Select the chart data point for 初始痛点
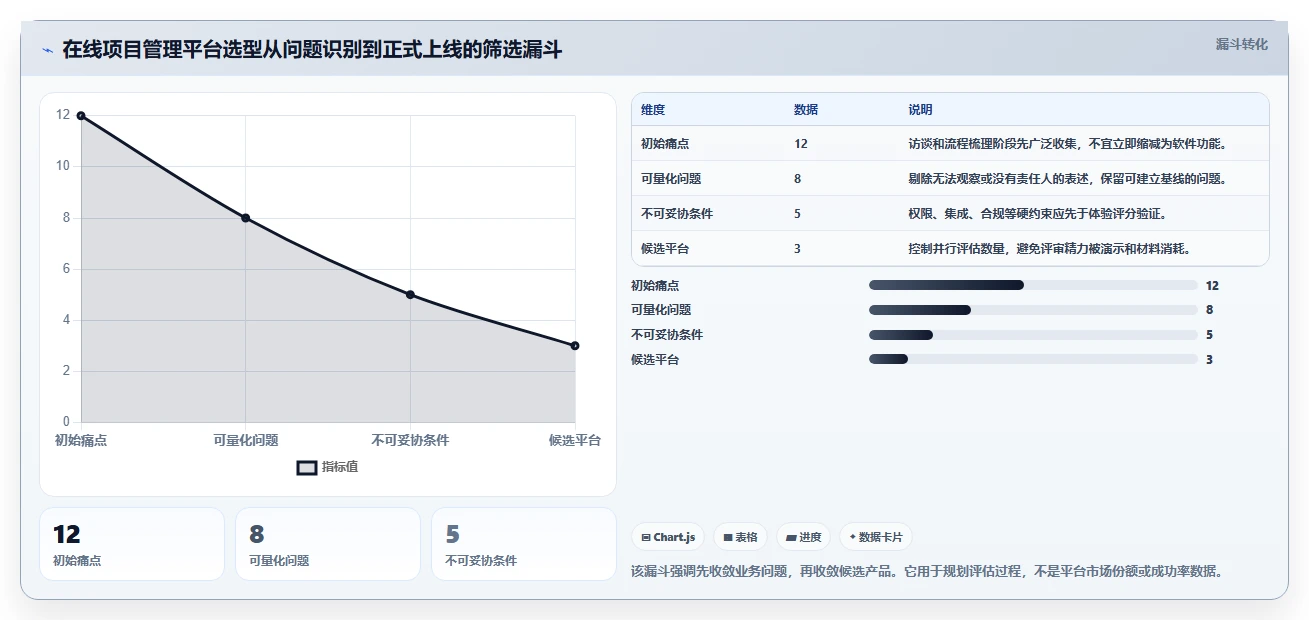Image resolution: width=1309 pixels, height=620 pixels. (x=81, y=116)
